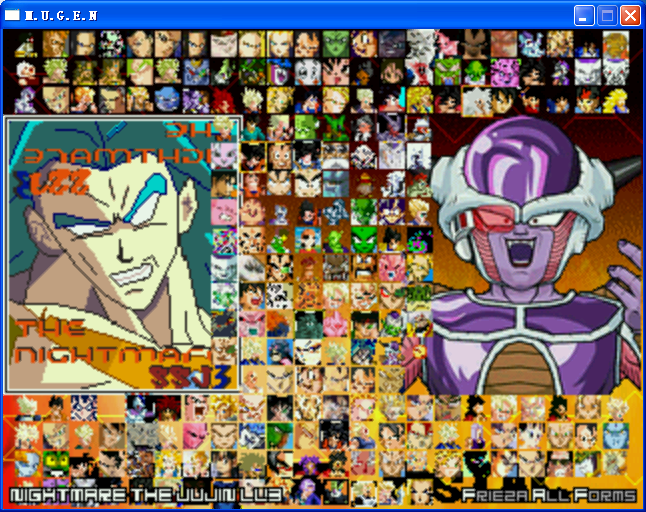Pick the green big-eyed creature icon at bottom left

point(56,464)
